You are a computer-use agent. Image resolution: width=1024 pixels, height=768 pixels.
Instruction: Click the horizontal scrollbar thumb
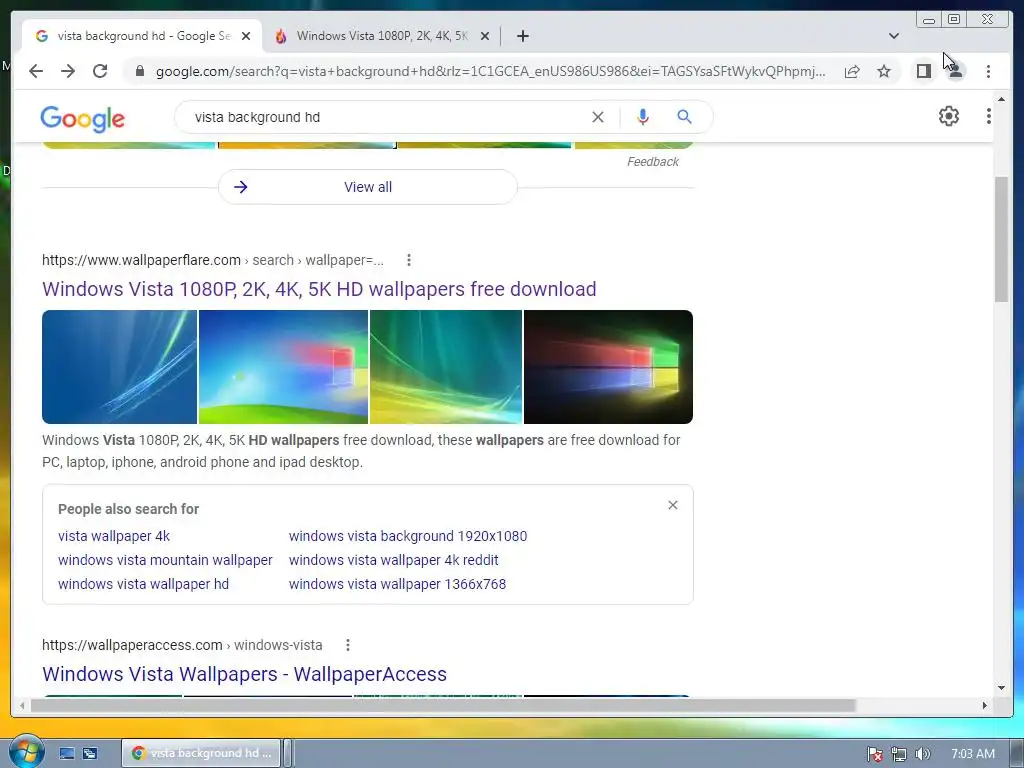pos(443,705)
